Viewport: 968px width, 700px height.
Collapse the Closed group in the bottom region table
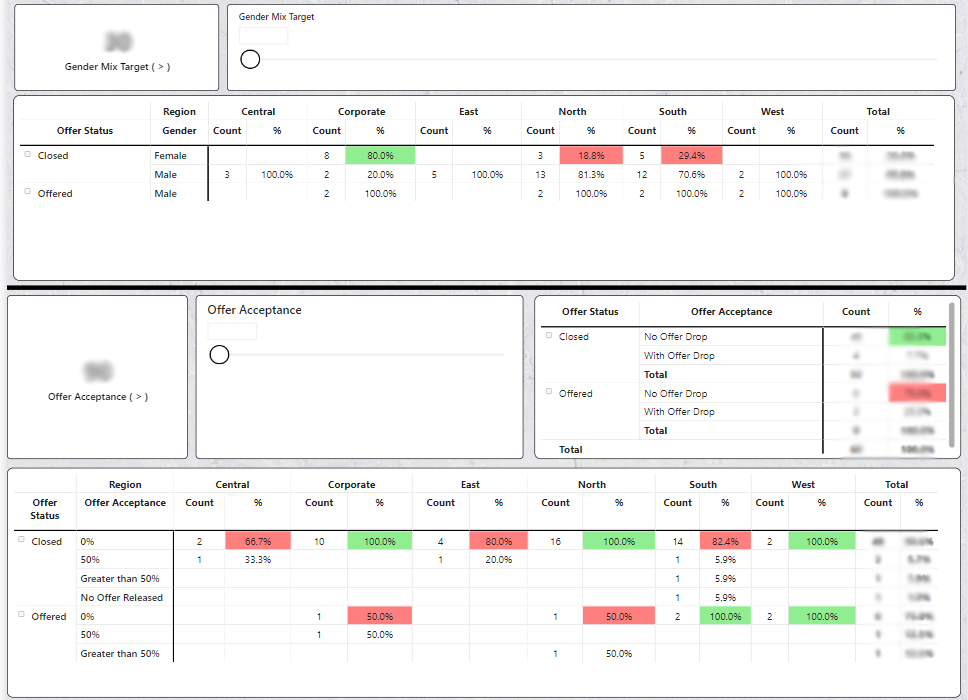pos(21,540)
